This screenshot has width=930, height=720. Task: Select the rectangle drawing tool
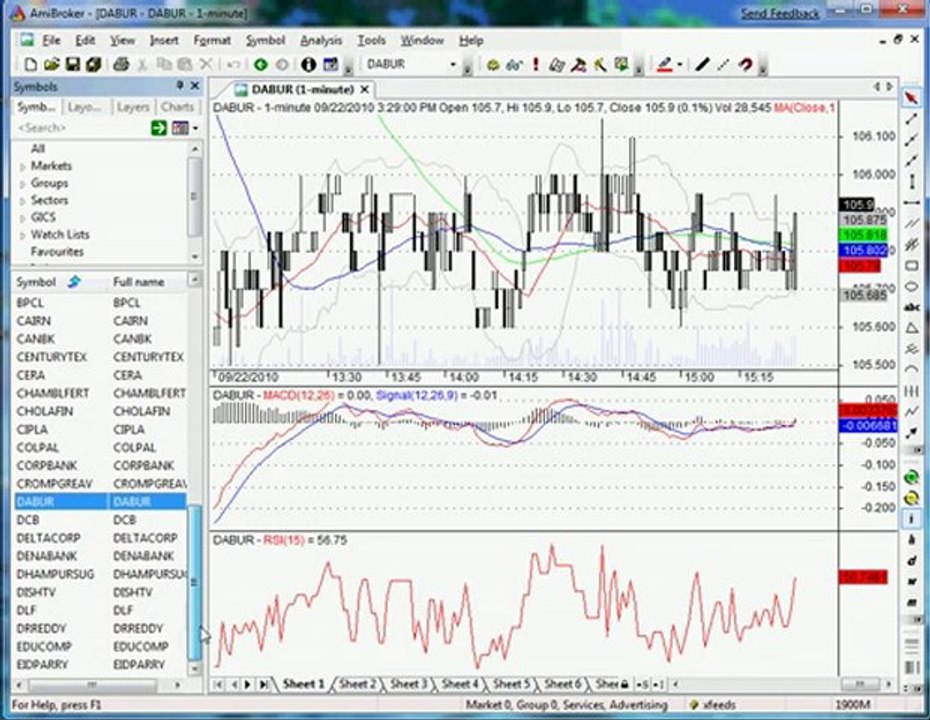911,266
